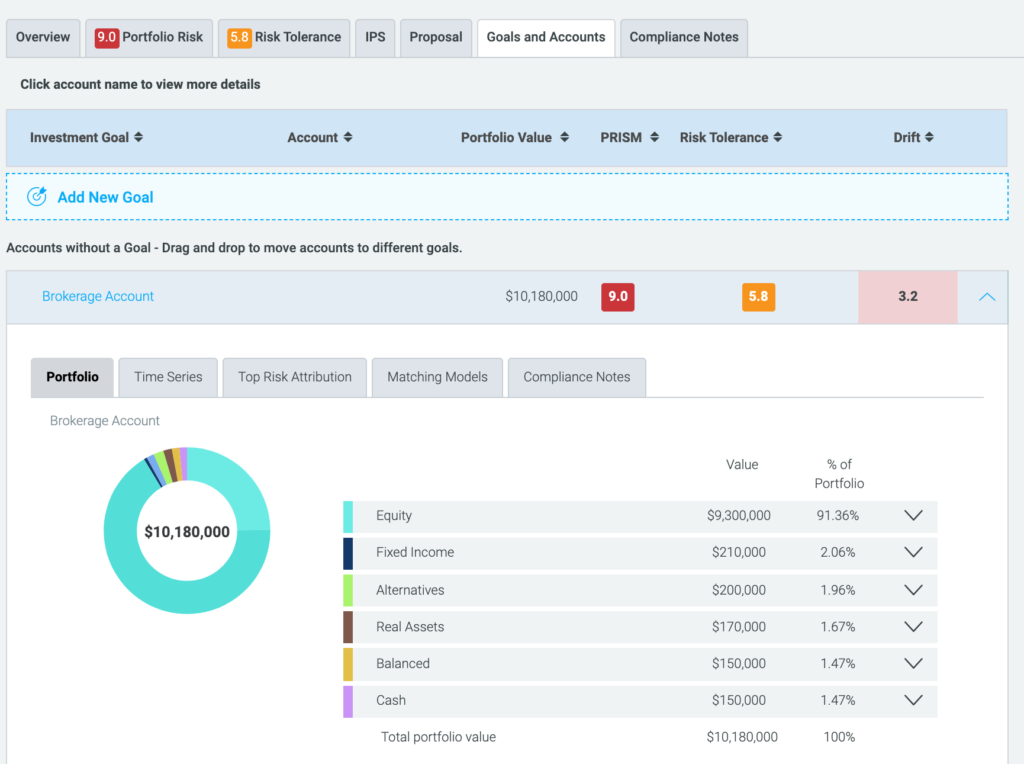
Task: Sort by PRISM column arrows
Action: pyautogui.click(x=654, y=137)
